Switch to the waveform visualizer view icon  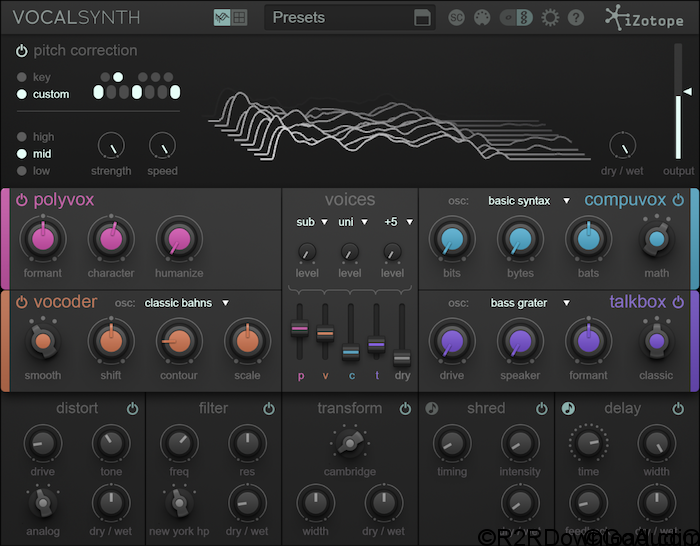[x=222, y=18]
